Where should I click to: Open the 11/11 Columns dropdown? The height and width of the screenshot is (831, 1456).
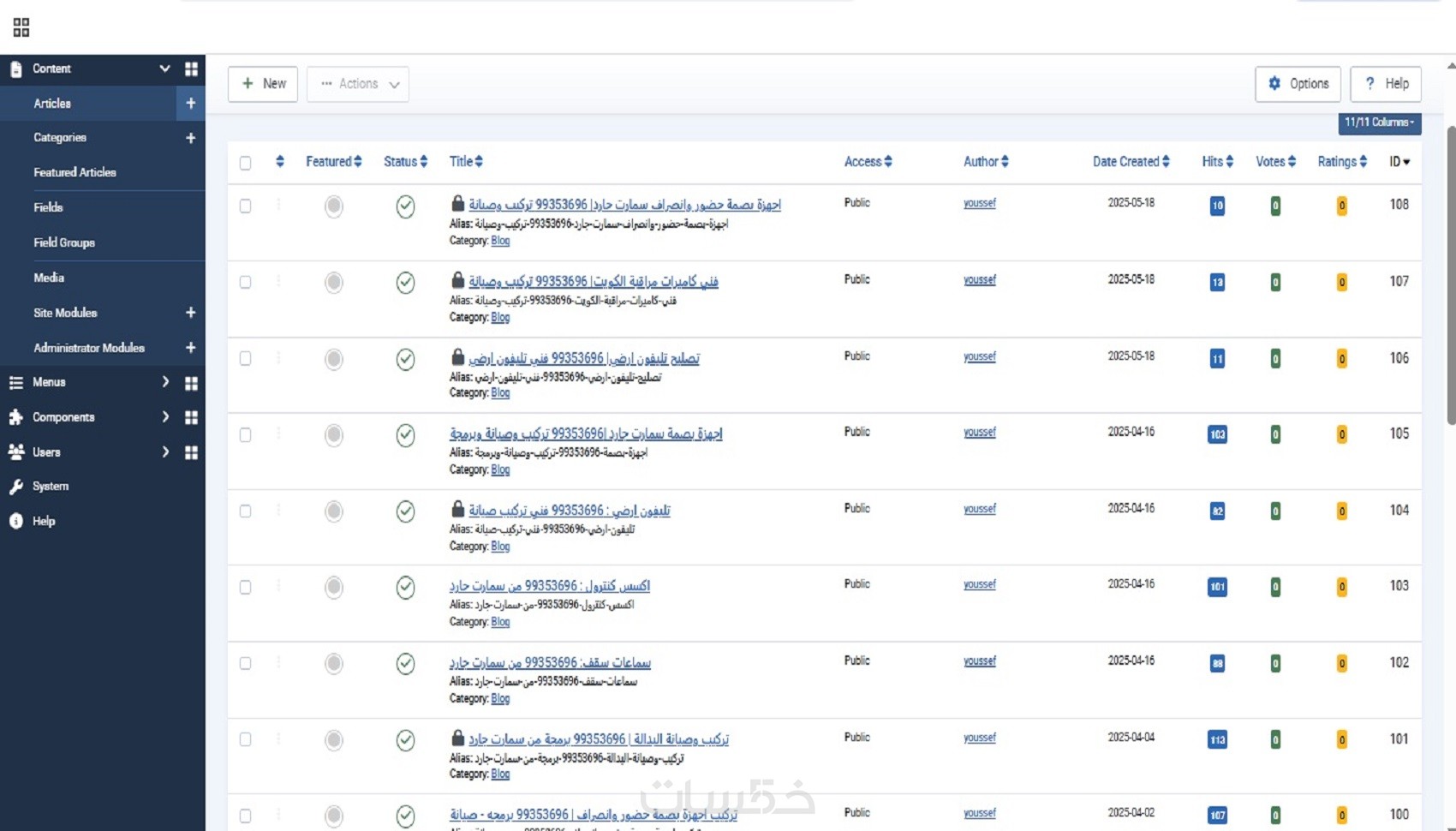pyautogui.click(x=1379, y=123)
